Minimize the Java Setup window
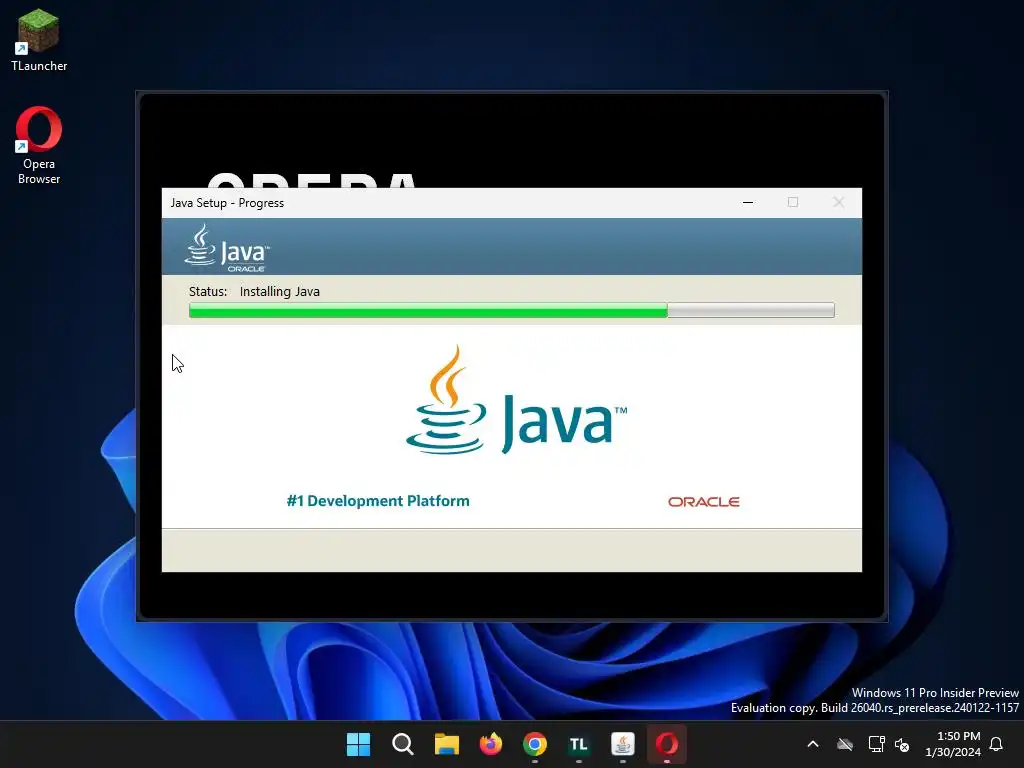 coord(748,202)
